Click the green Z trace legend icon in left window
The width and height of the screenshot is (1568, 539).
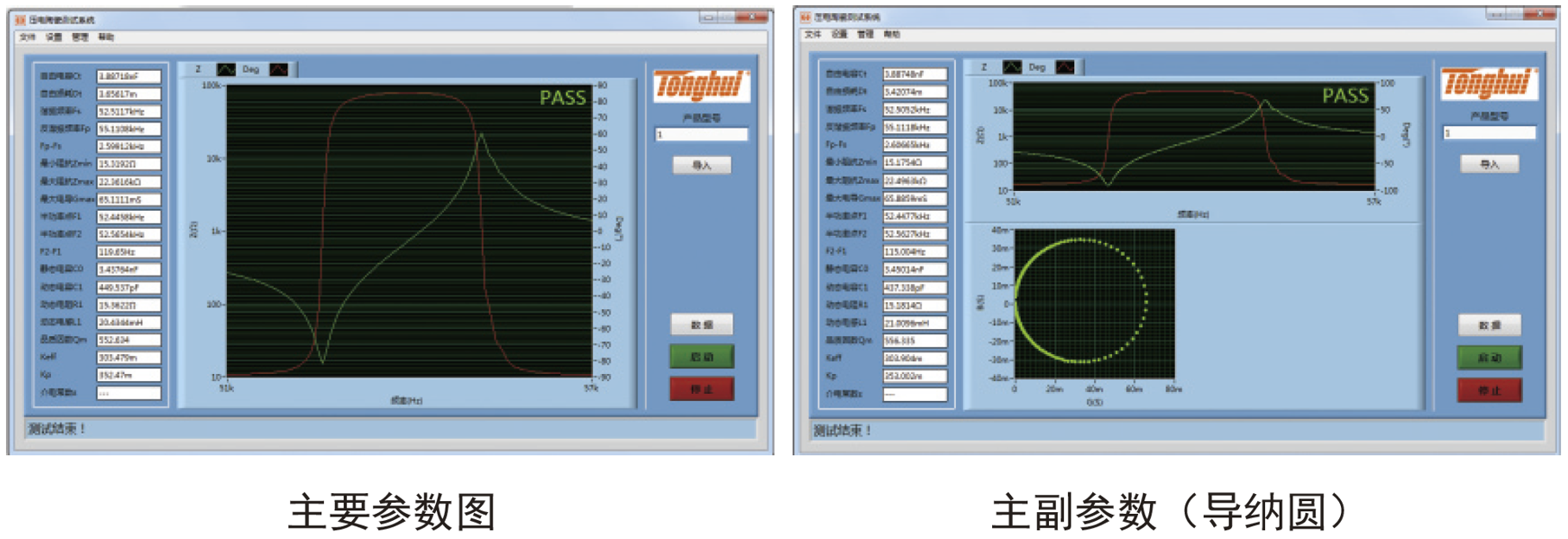click(x=226, y=69)
